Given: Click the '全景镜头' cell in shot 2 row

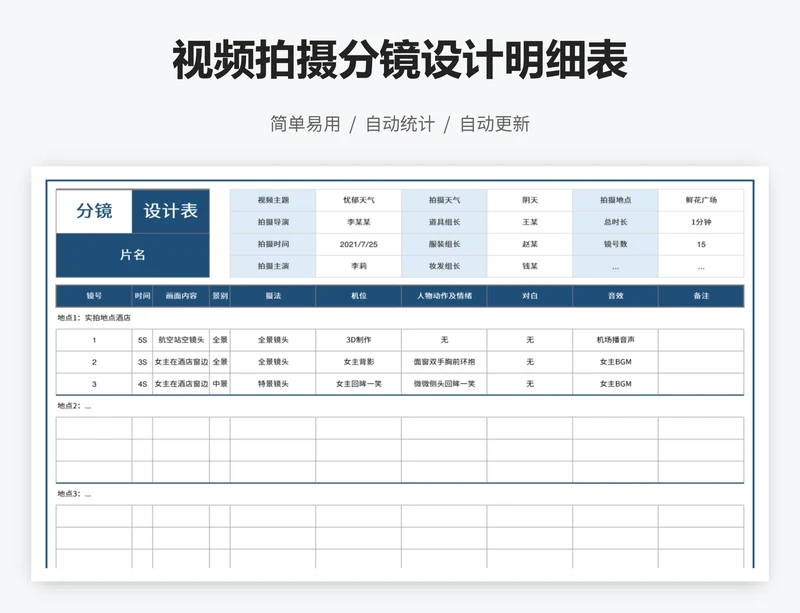Looking at the screenshot, I should pyautogui.click(x=273, y=362).
